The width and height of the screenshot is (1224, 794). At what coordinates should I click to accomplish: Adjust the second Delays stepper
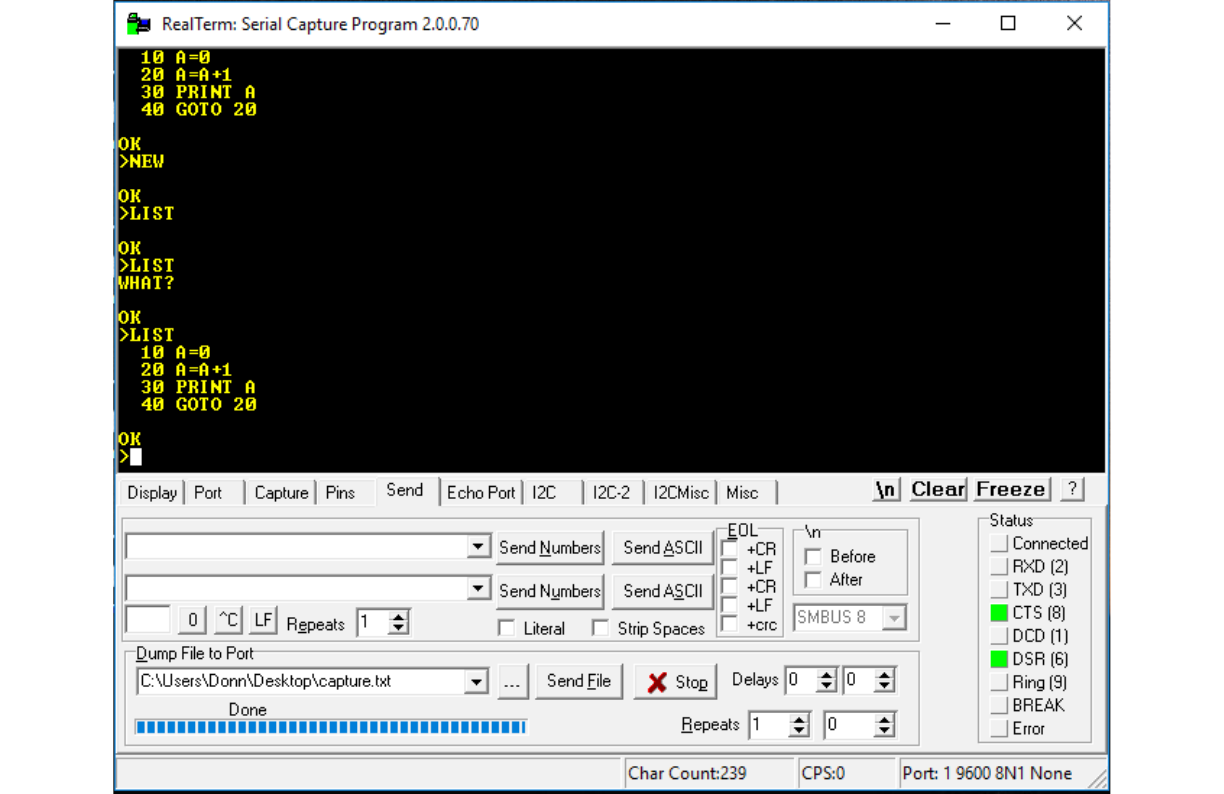click(x=884, y=682)
